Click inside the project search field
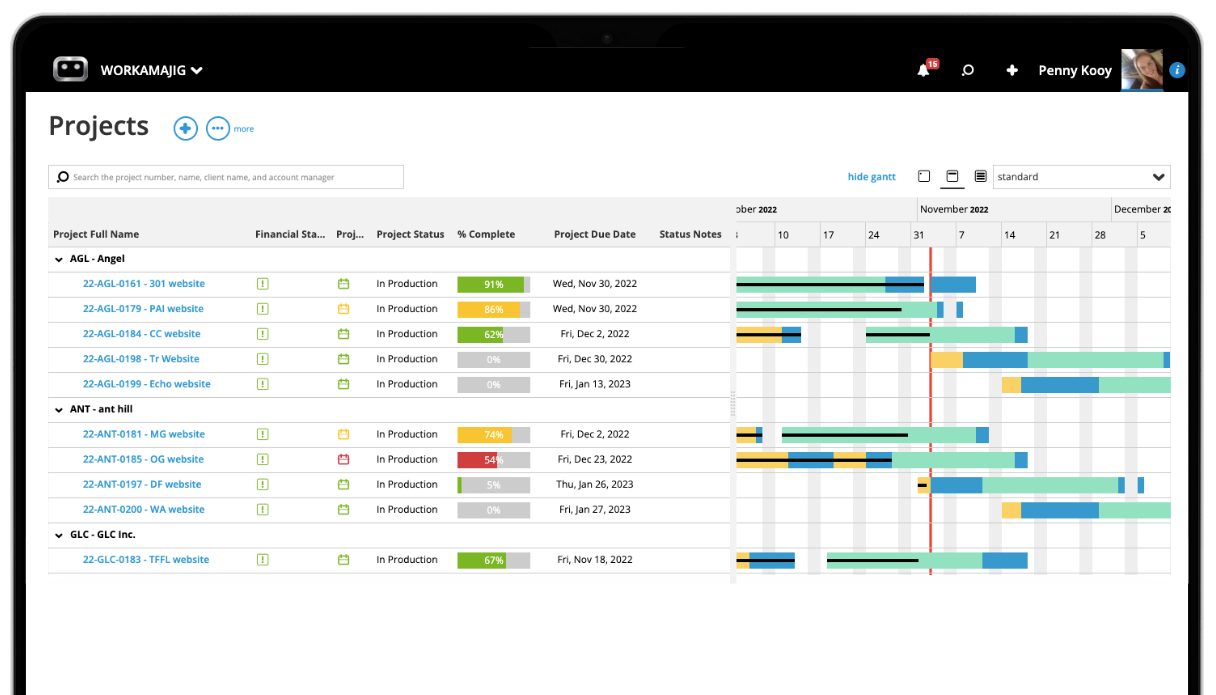This screenshot has width=1216, height=695. pyautogui.click(x=225, y=176)
